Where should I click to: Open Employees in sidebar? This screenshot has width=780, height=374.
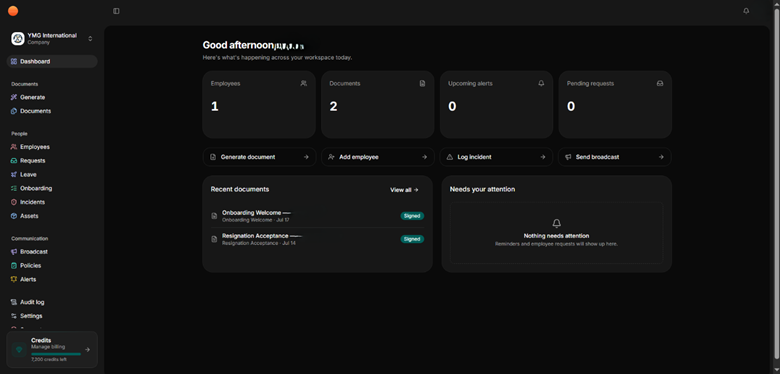pyautogui.click(x=52, y=147)
